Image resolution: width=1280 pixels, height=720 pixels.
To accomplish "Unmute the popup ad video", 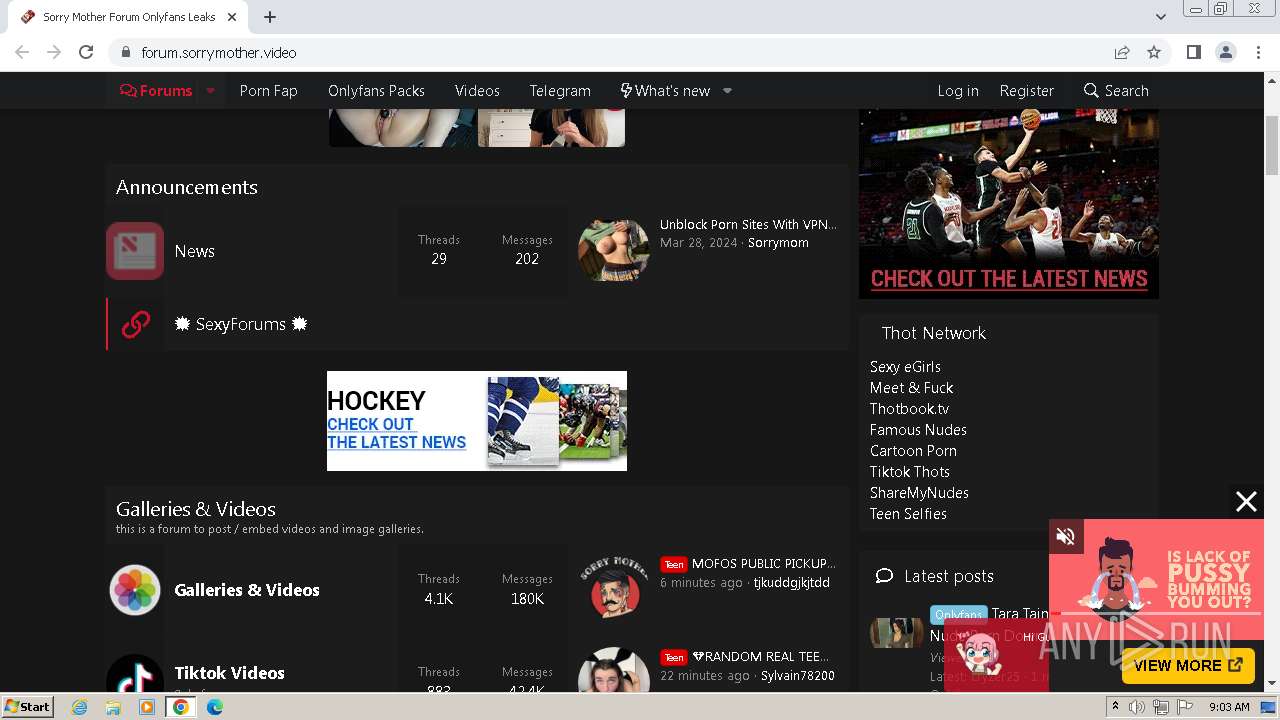I will (1065, 537).
